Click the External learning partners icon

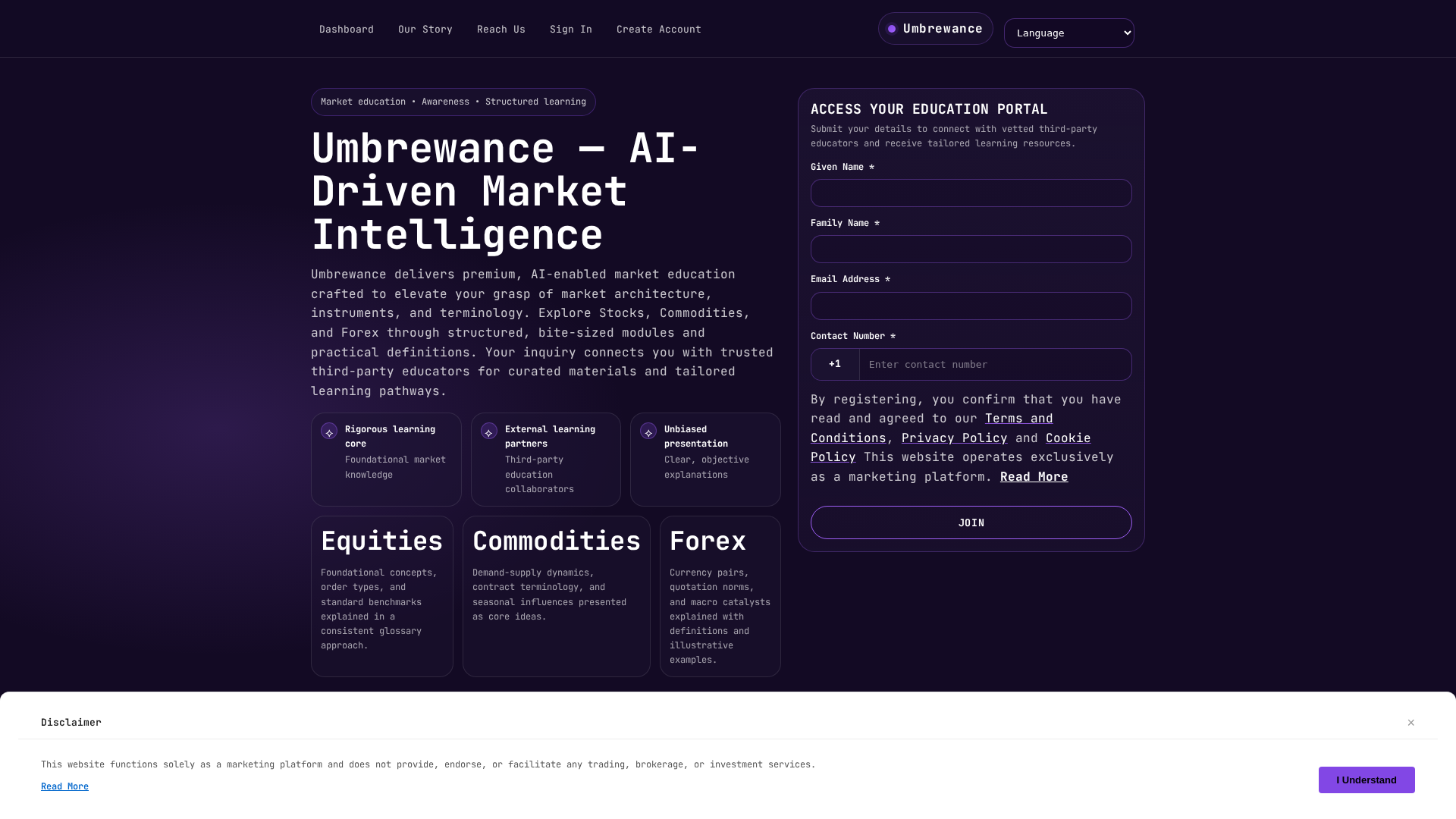pos(489,431)
